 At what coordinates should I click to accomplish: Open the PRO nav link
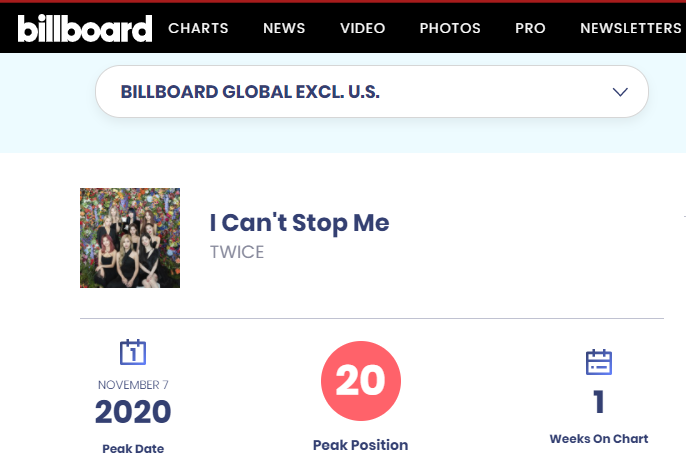point(530,28)
